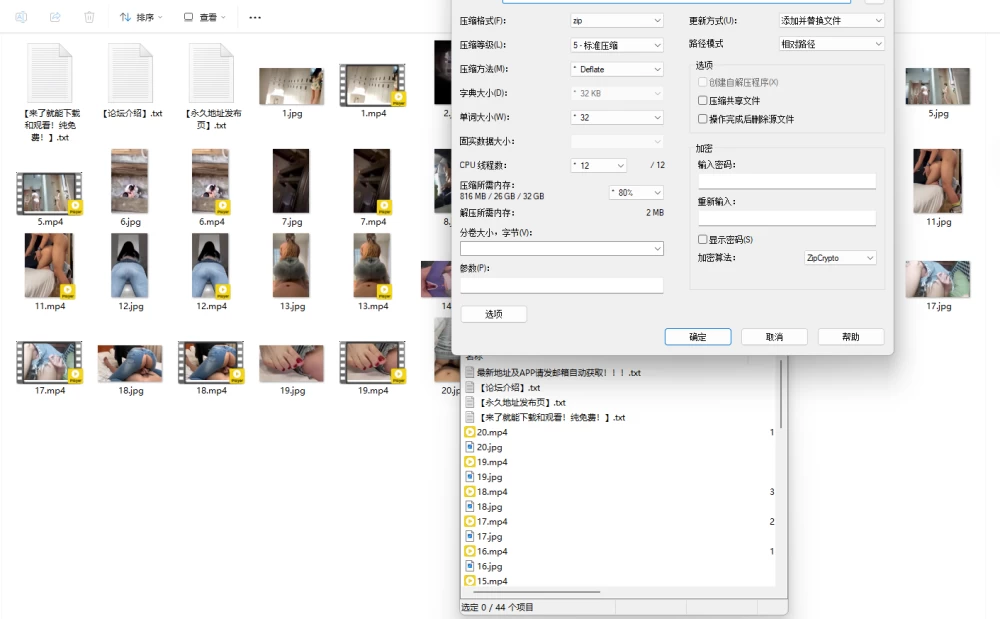Screen dimensions: 1000x619
Task: Select the 5.mp4 thumbnail in Explorer
Action: [49, 193]
